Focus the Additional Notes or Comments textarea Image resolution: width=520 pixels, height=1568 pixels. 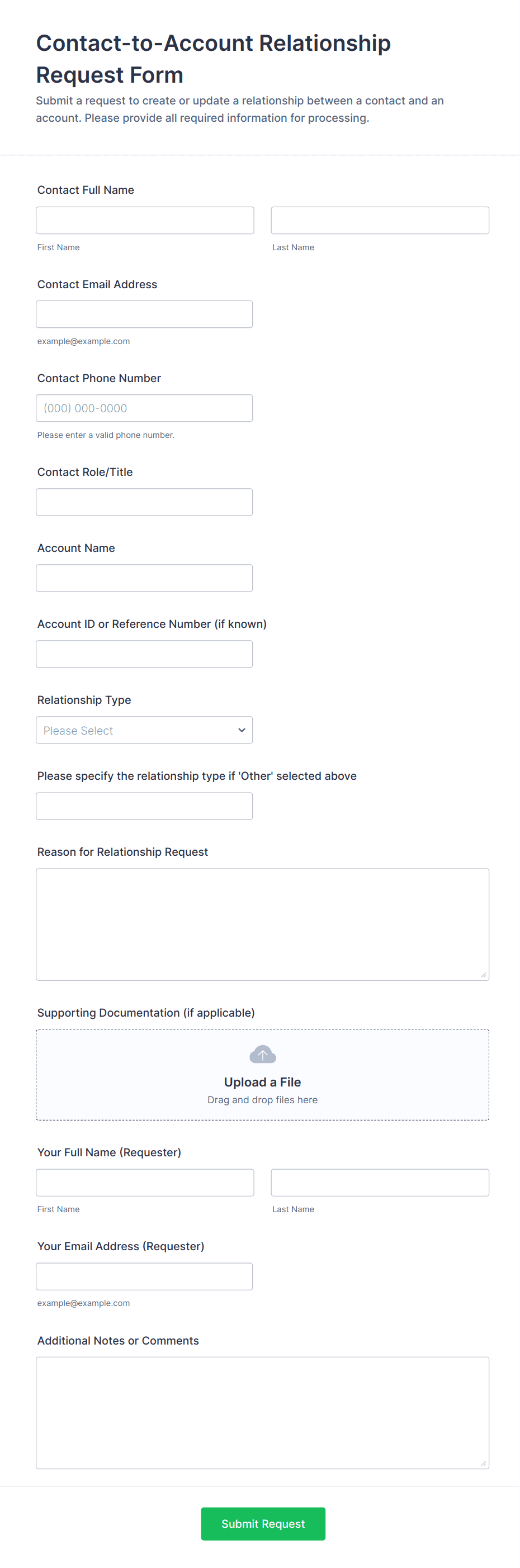point(262,1412)
